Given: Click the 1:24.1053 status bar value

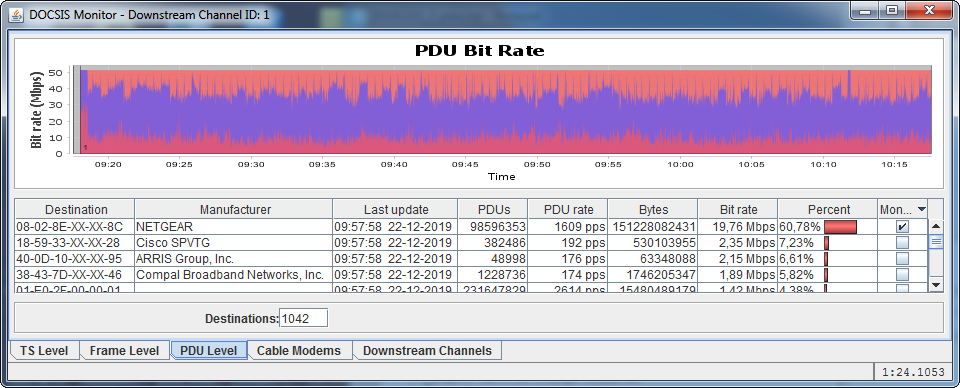Looking at the screenshot, I should [913, 371].
